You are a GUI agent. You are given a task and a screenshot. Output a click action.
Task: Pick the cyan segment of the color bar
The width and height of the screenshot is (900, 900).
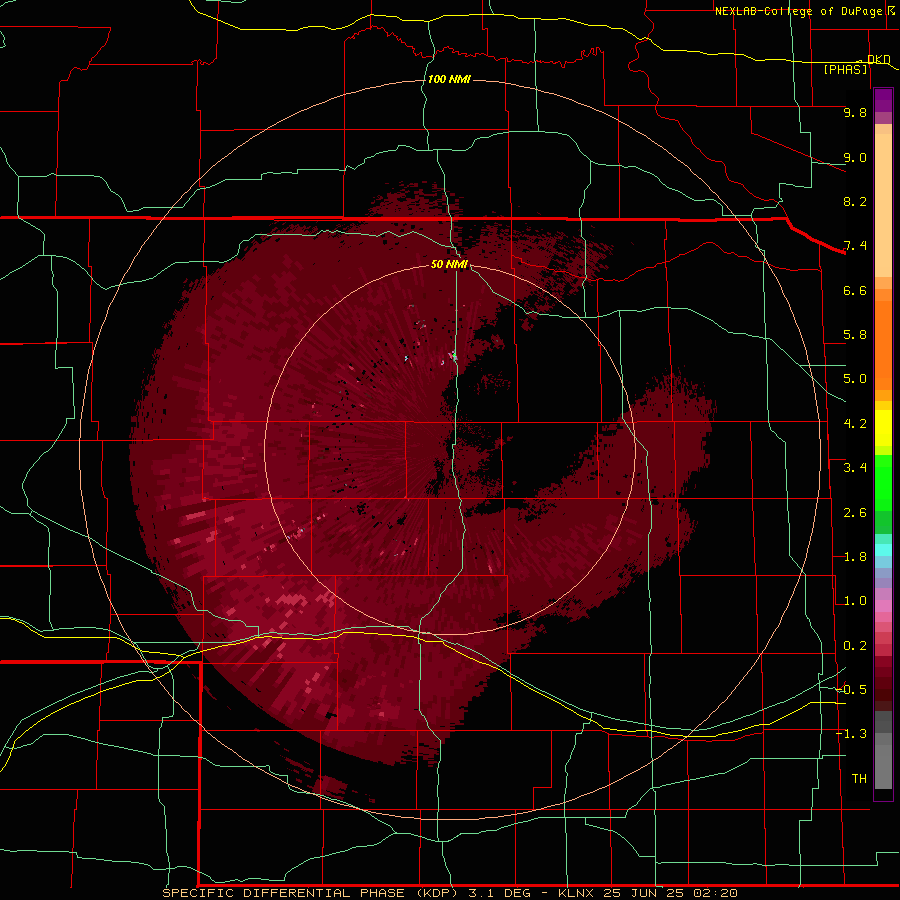tap(883, 550)
